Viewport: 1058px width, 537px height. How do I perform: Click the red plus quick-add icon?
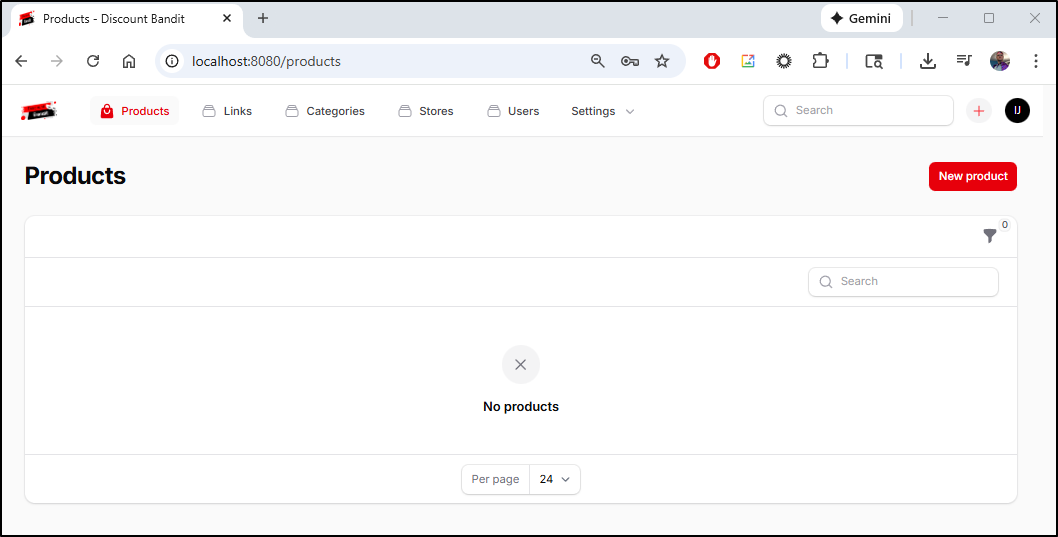click(x=978, y=111)
